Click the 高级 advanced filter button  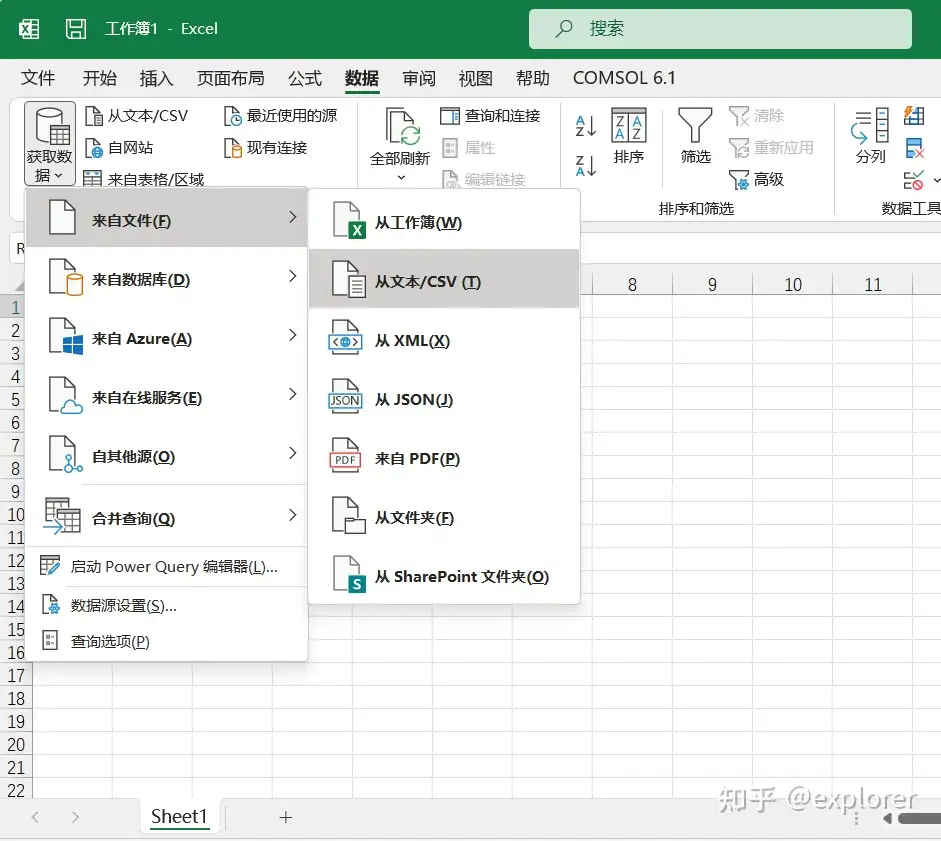[757, 179]
